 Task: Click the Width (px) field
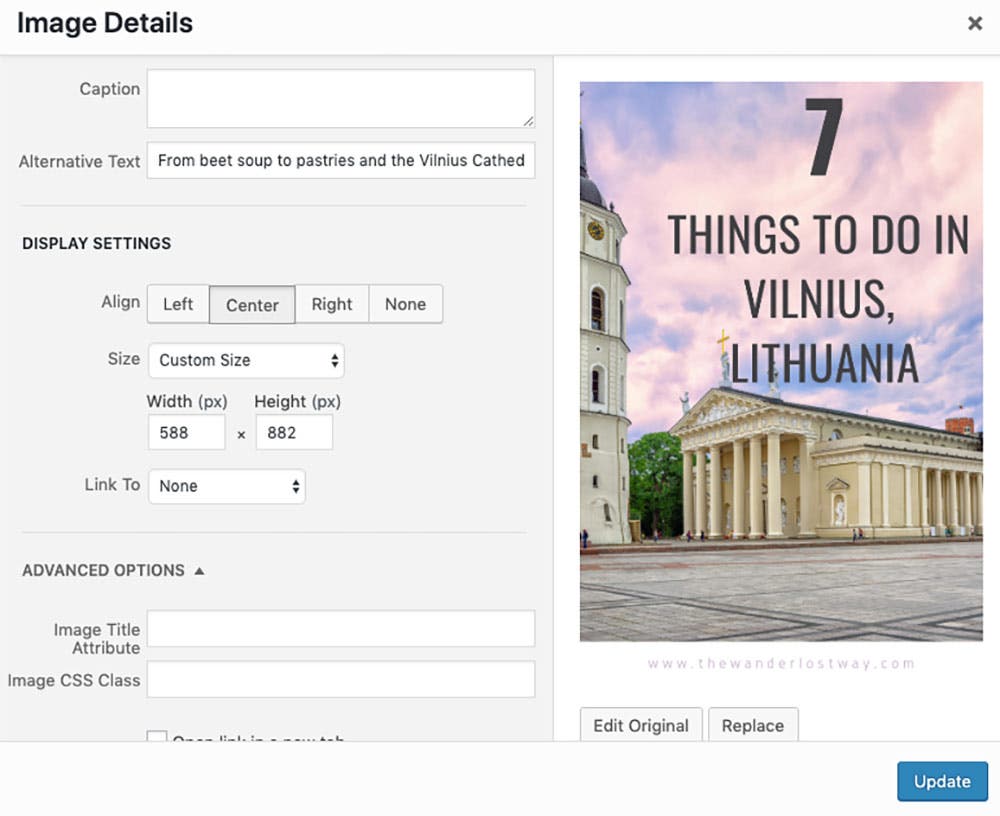point(187,433)
